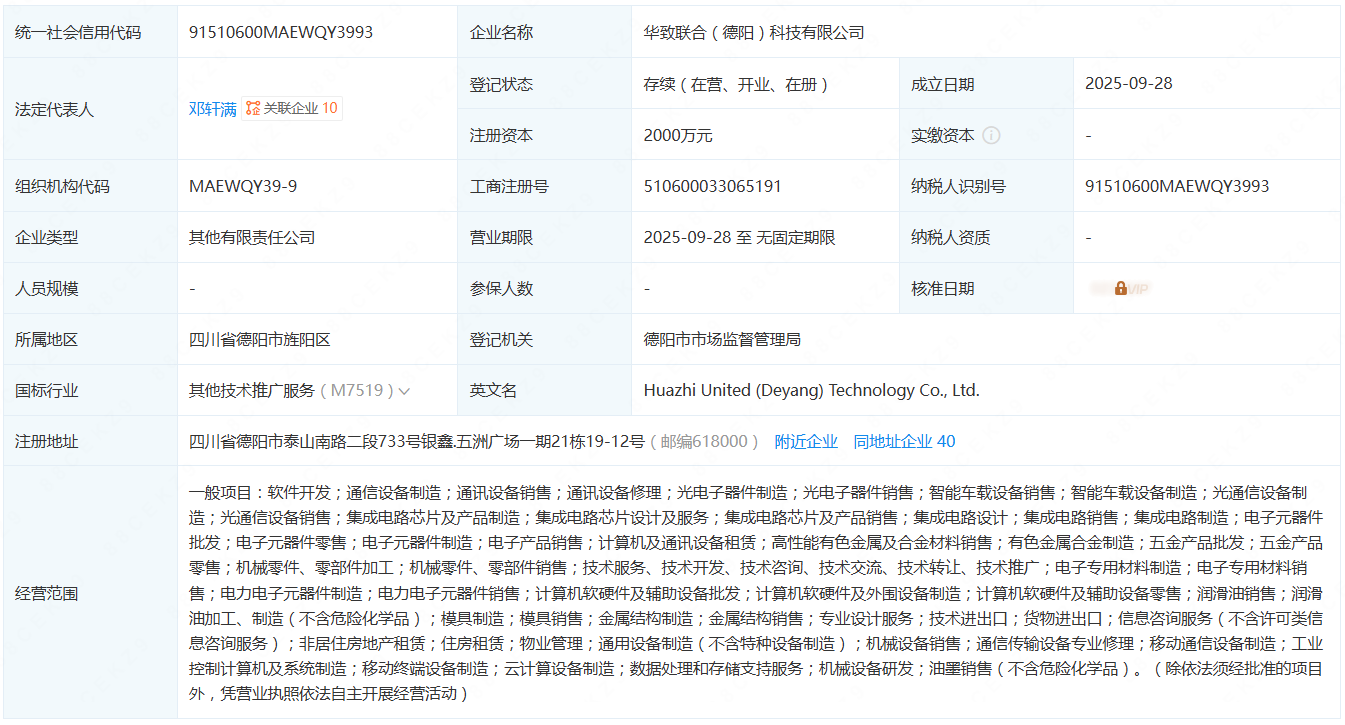Image resolution: width=1345 pixels, height=725 pixels.
Task: Open the 附近企业 link
Action: click(806, 441)
